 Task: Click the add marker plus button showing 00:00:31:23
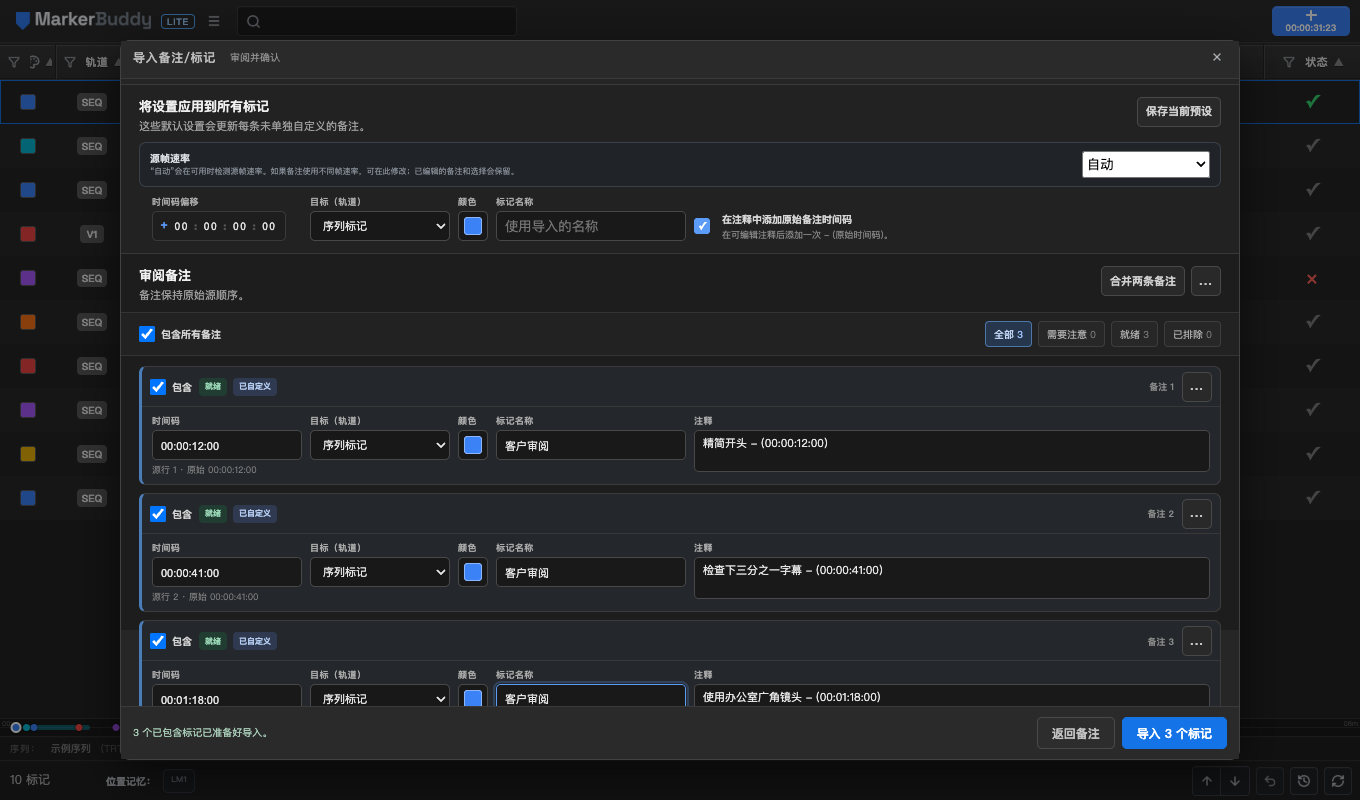point(1310,21)
